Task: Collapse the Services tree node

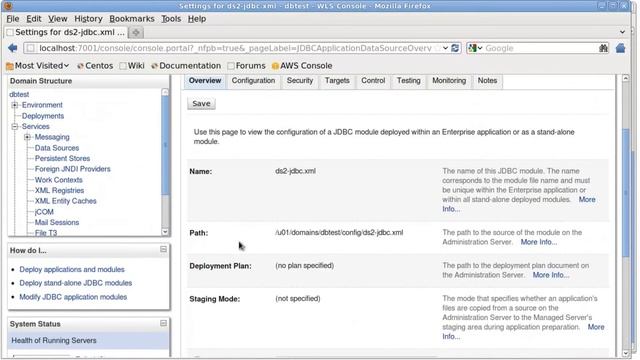Action: click(x=15, y=127)
